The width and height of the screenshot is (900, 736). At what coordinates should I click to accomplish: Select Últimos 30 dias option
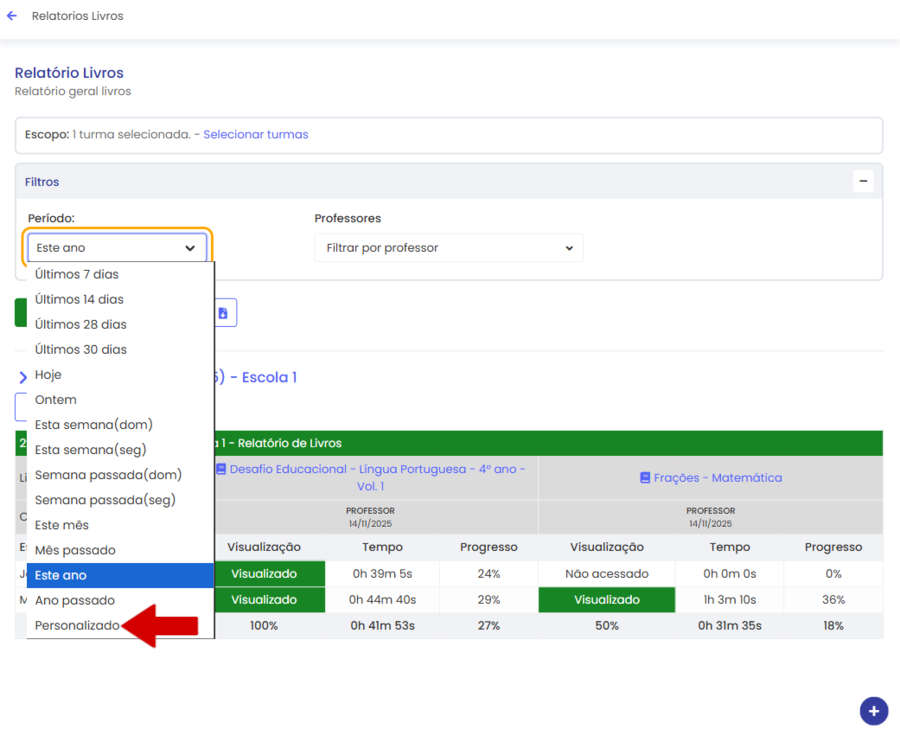point(81,349)
